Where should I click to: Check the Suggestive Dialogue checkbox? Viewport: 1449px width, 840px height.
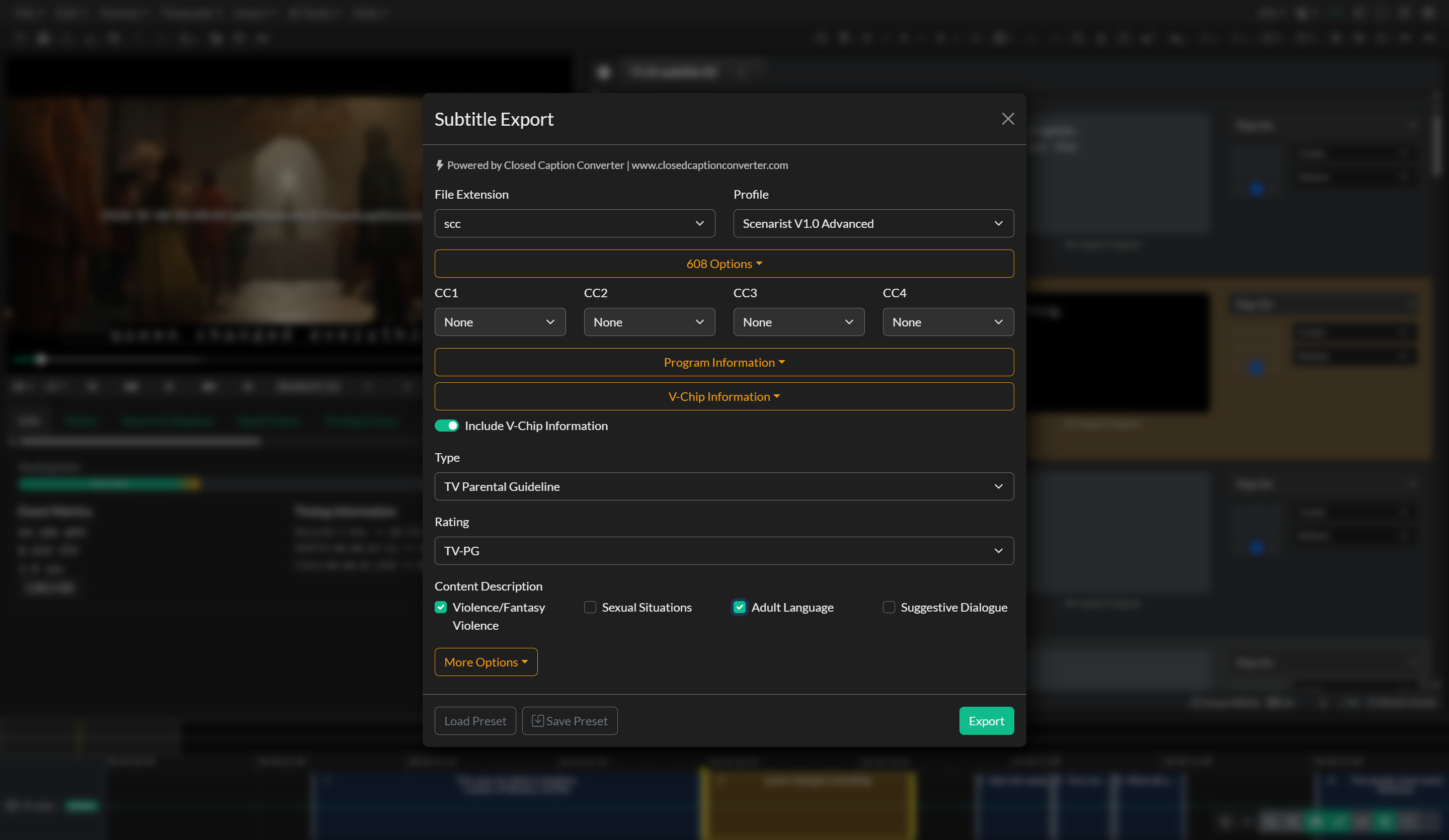point(889,607)
